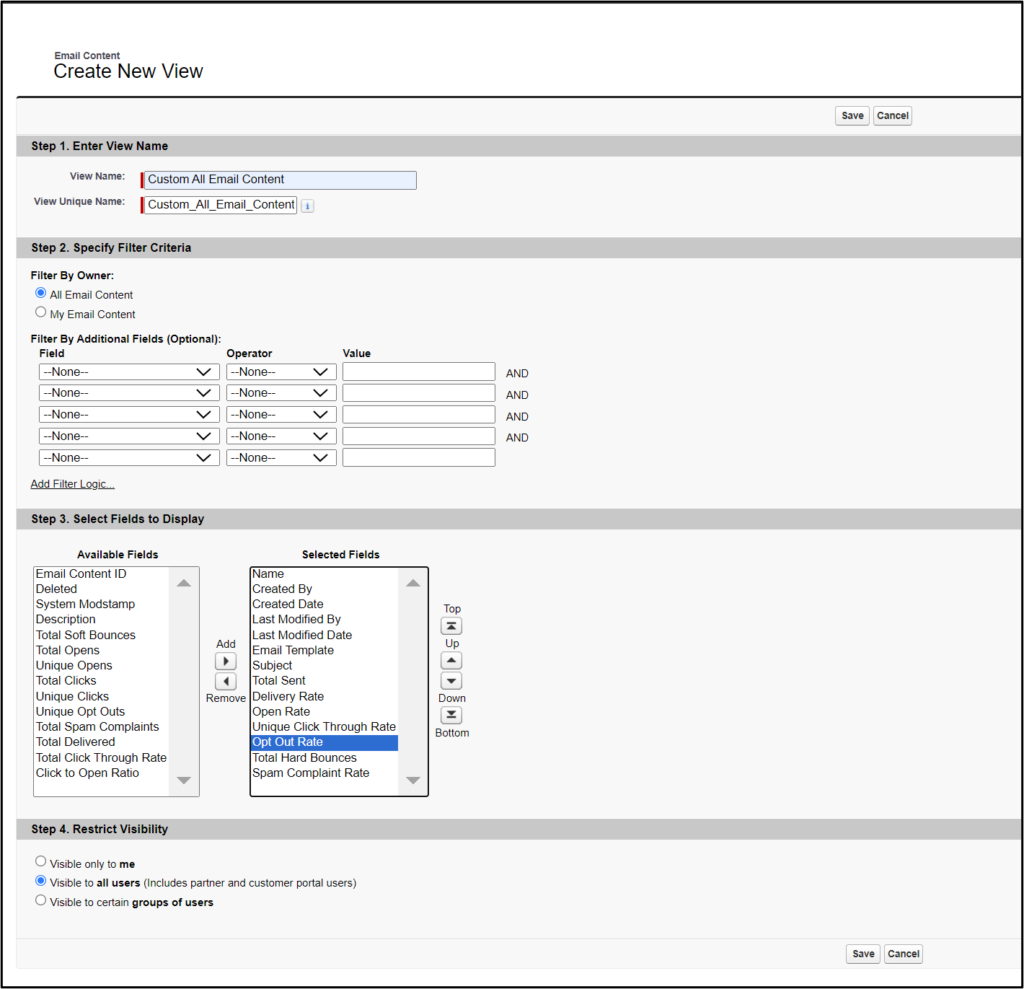Click fifth filter Value input

tap(419, 457)
